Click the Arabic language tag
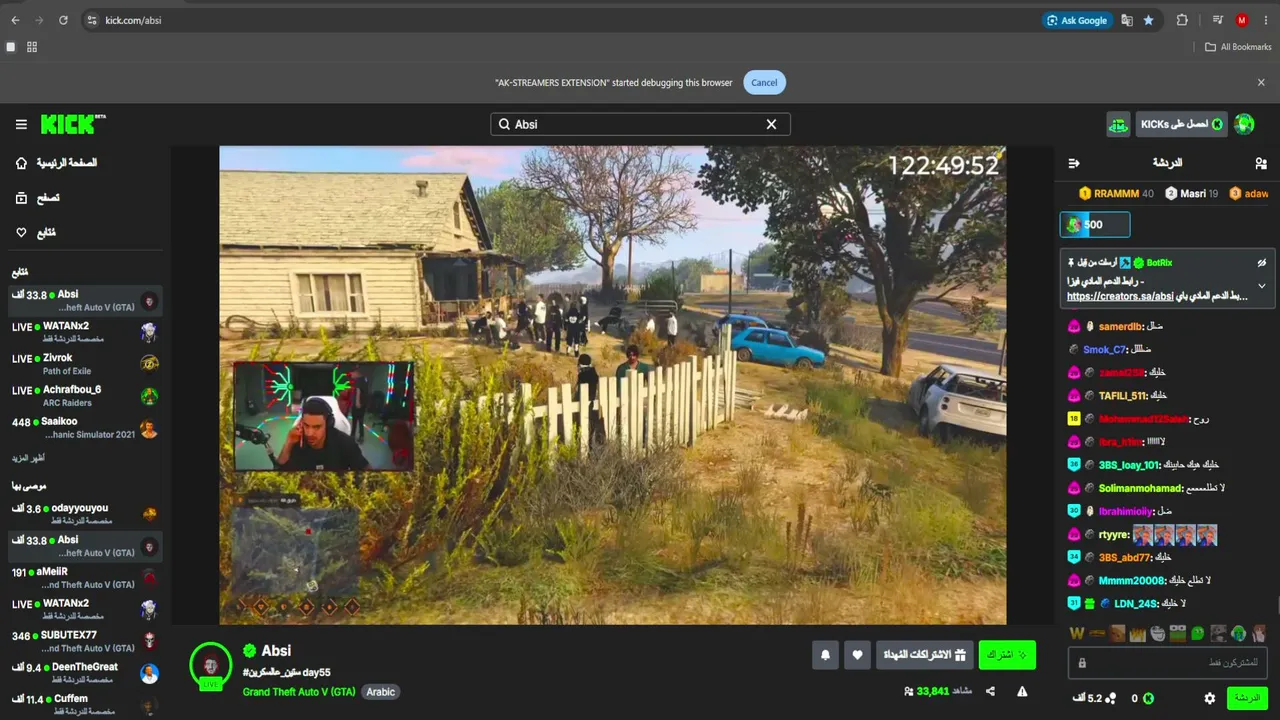The image size is (1280, 720). (381, 692)
